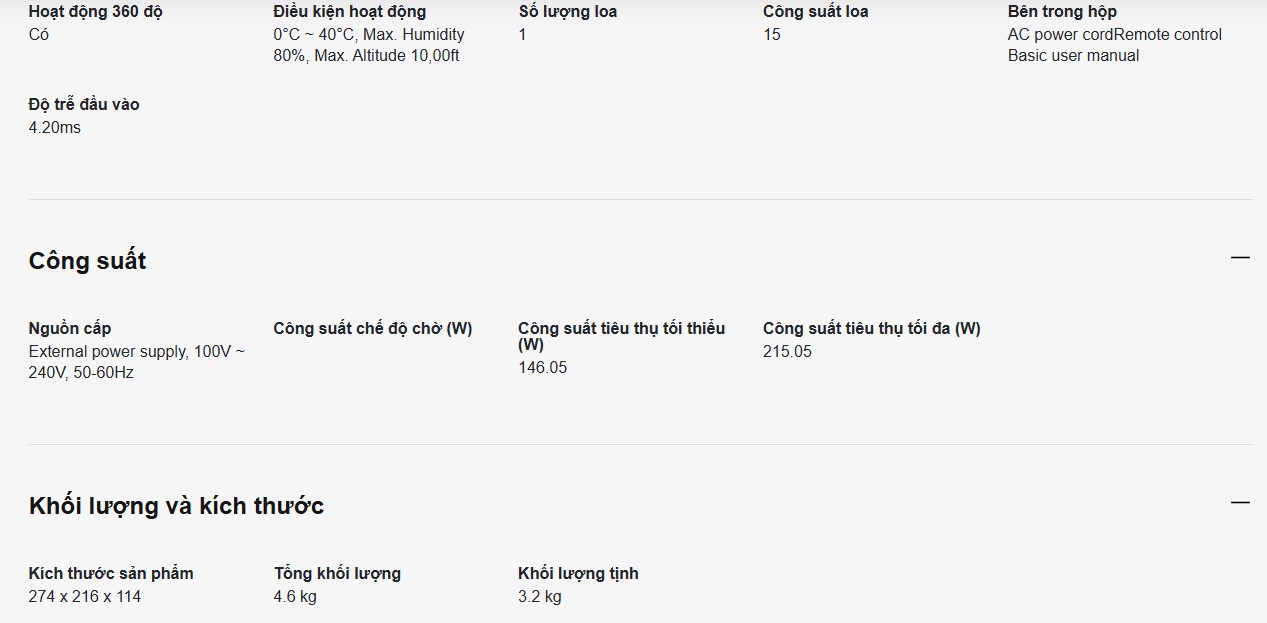Click the Công suất tiêu thụ tối thiểu label
Image resolution: width=1267 pixels, height=623 pixels.
click(x=621, y=328)
